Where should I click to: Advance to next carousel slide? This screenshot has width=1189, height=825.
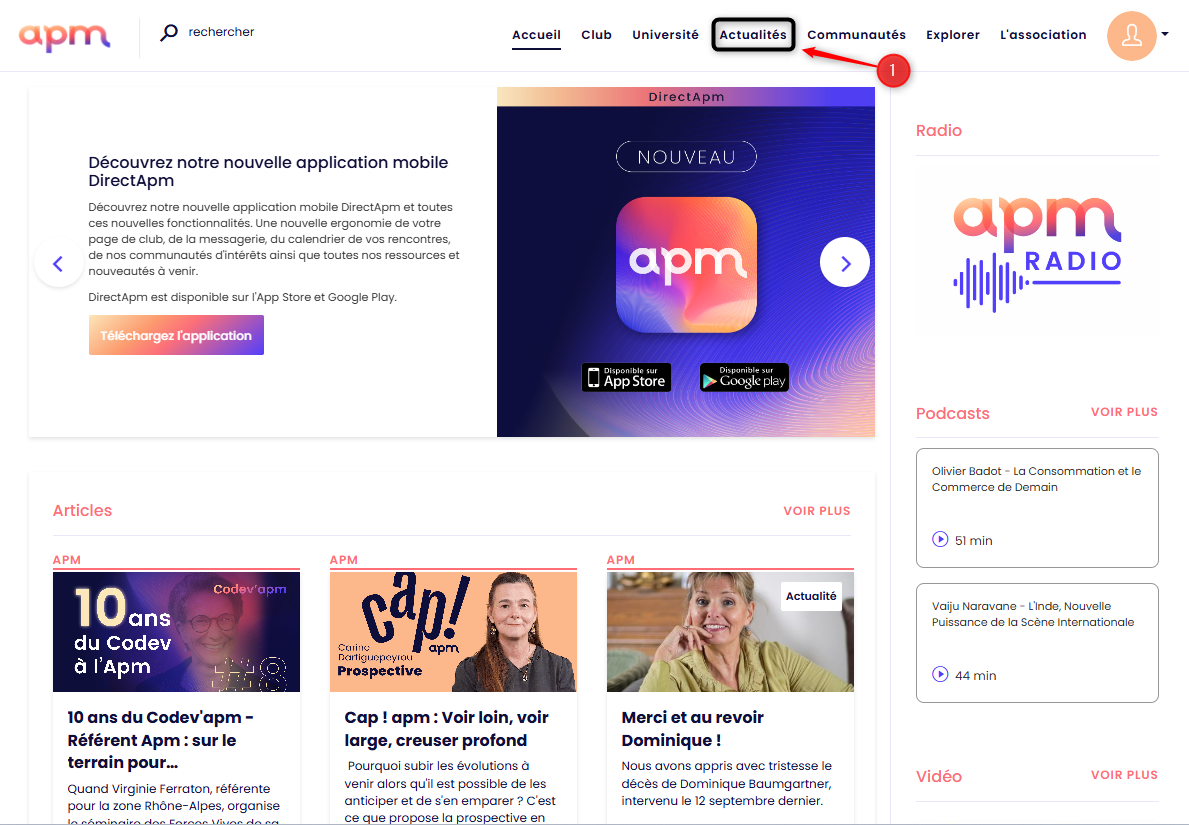tap(845, 262)
